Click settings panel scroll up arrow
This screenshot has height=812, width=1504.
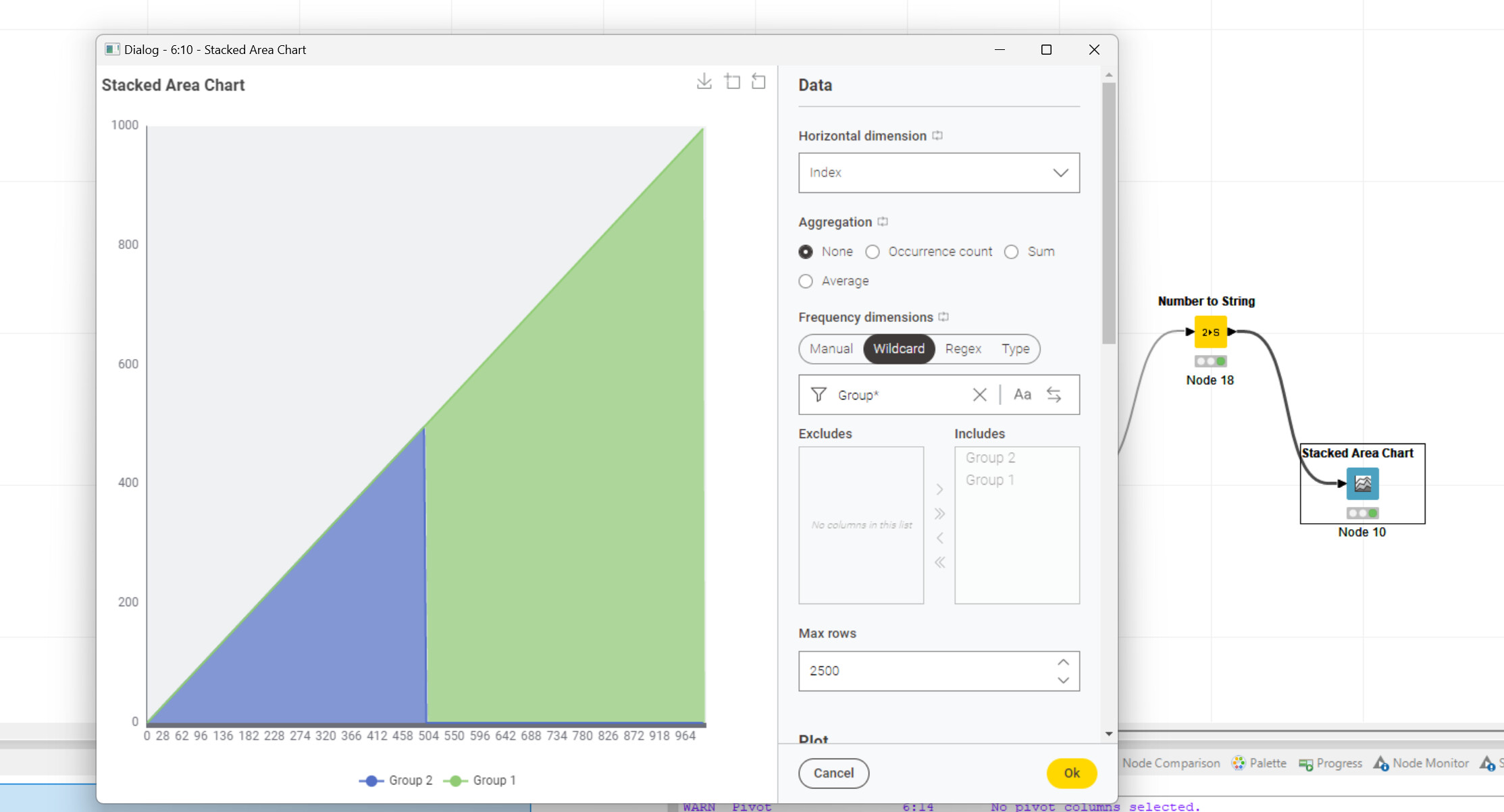click(x=1108, y=74)
